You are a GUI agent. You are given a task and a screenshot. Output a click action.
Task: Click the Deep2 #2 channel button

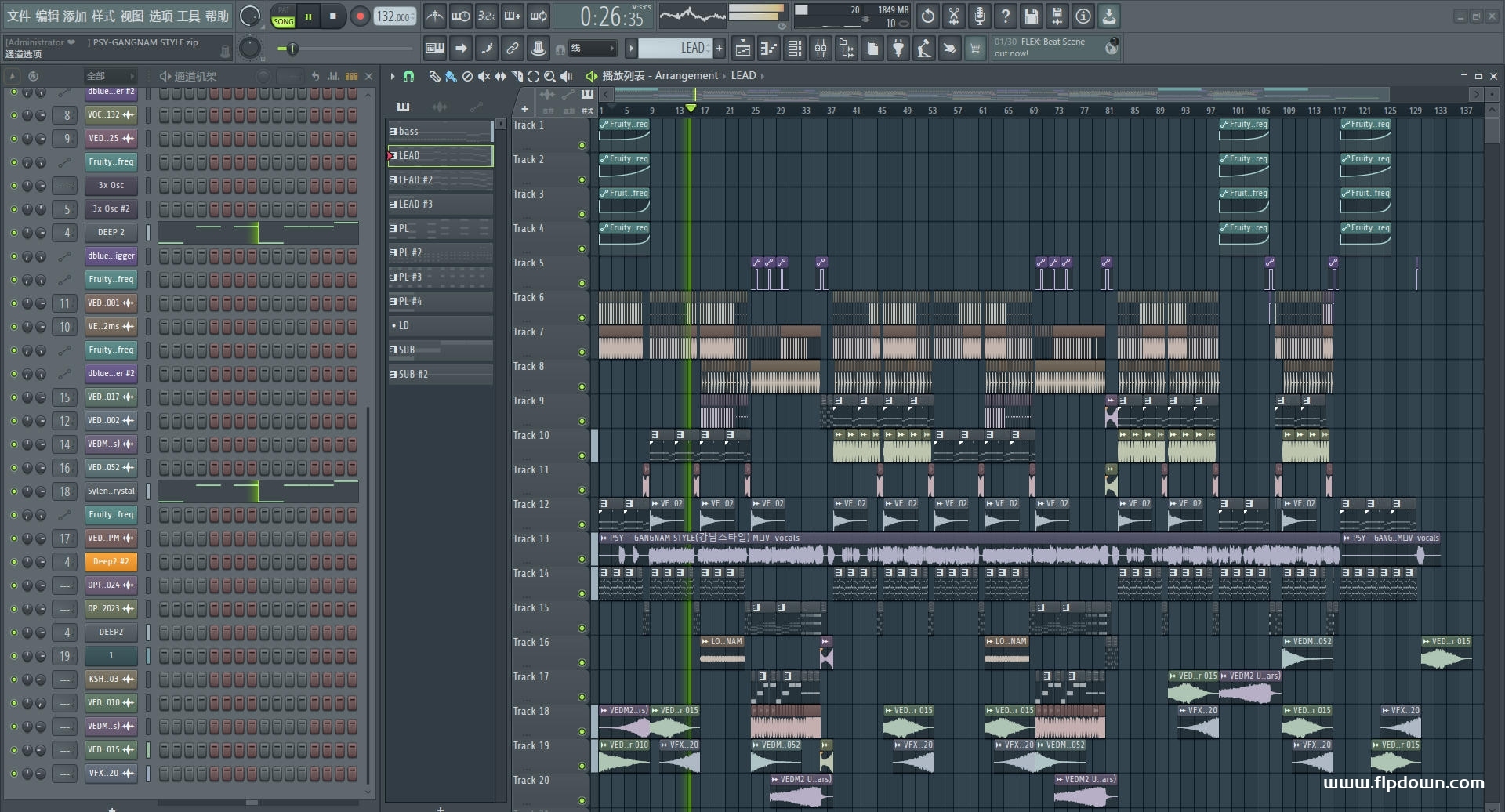pos(111,561)
